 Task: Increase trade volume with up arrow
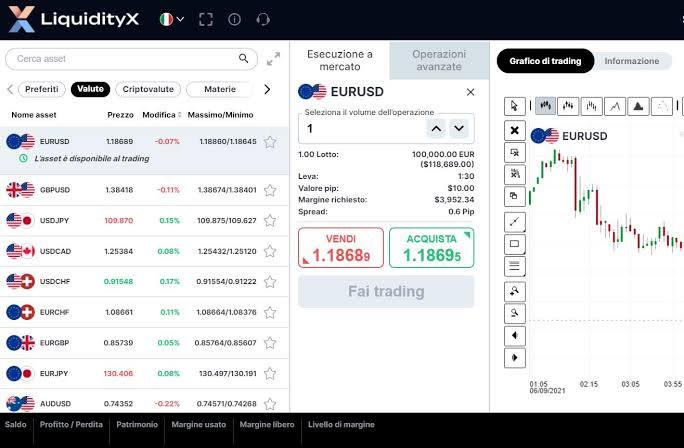436,128
